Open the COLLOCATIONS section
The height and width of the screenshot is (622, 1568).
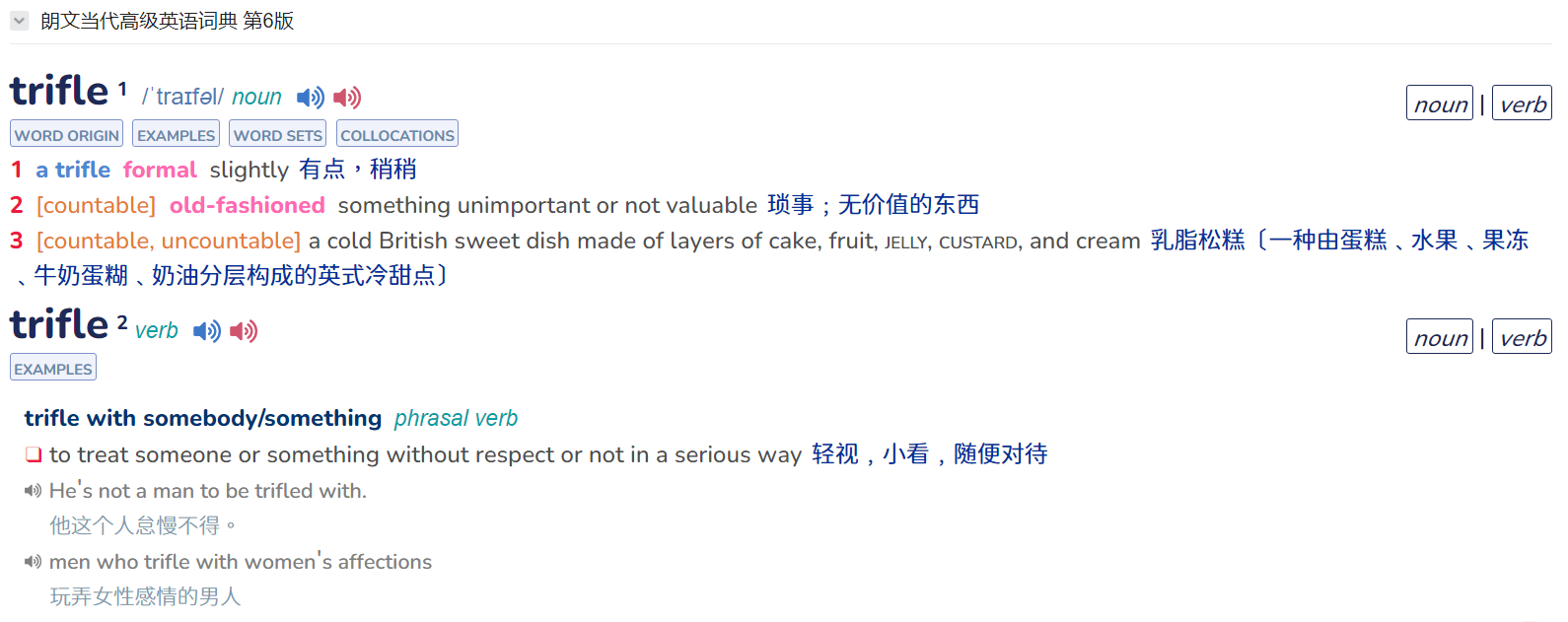(397, 134)
